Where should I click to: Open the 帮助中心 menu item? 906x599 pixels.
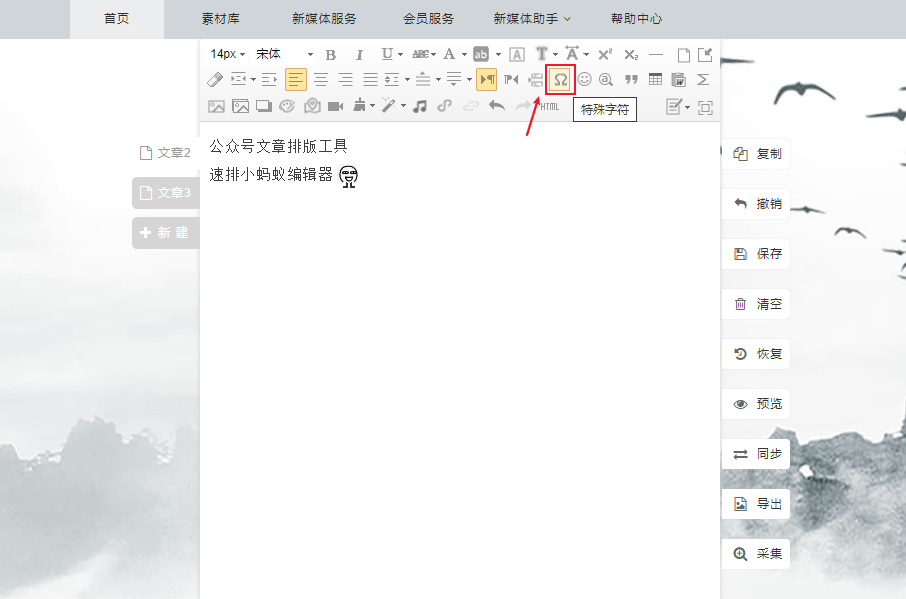pos(636,19)
